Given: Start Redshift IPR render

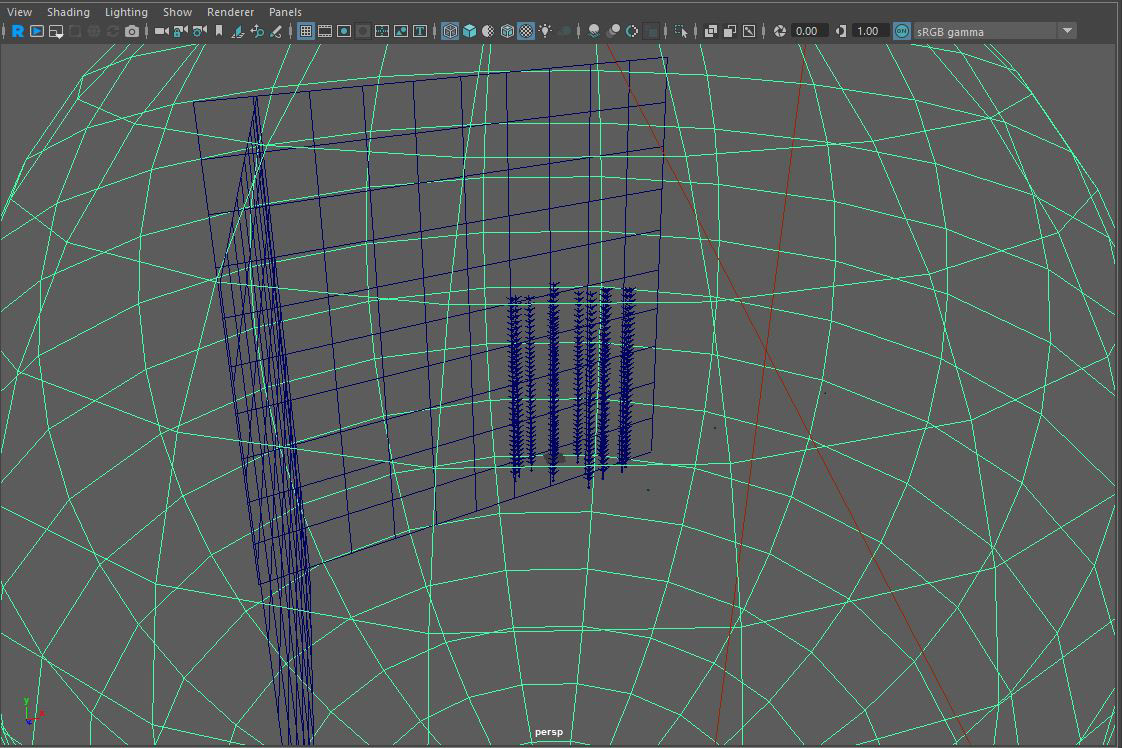Looking at the screenshot, I should pyautogui.click(x=36, y=31).
